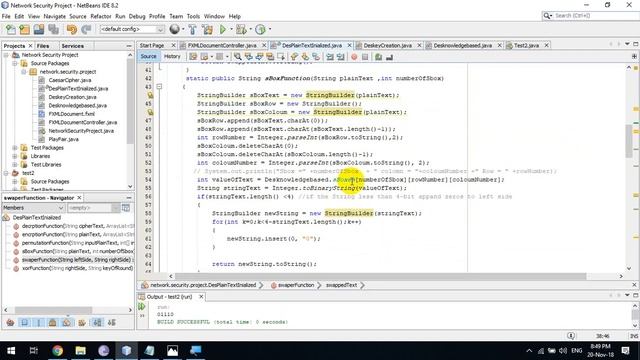The width and height of the screenshot is (640, 360).
Task: Click the Redo arrow in main toolbar
Action: pyautogui.click(x=86, y=29)
